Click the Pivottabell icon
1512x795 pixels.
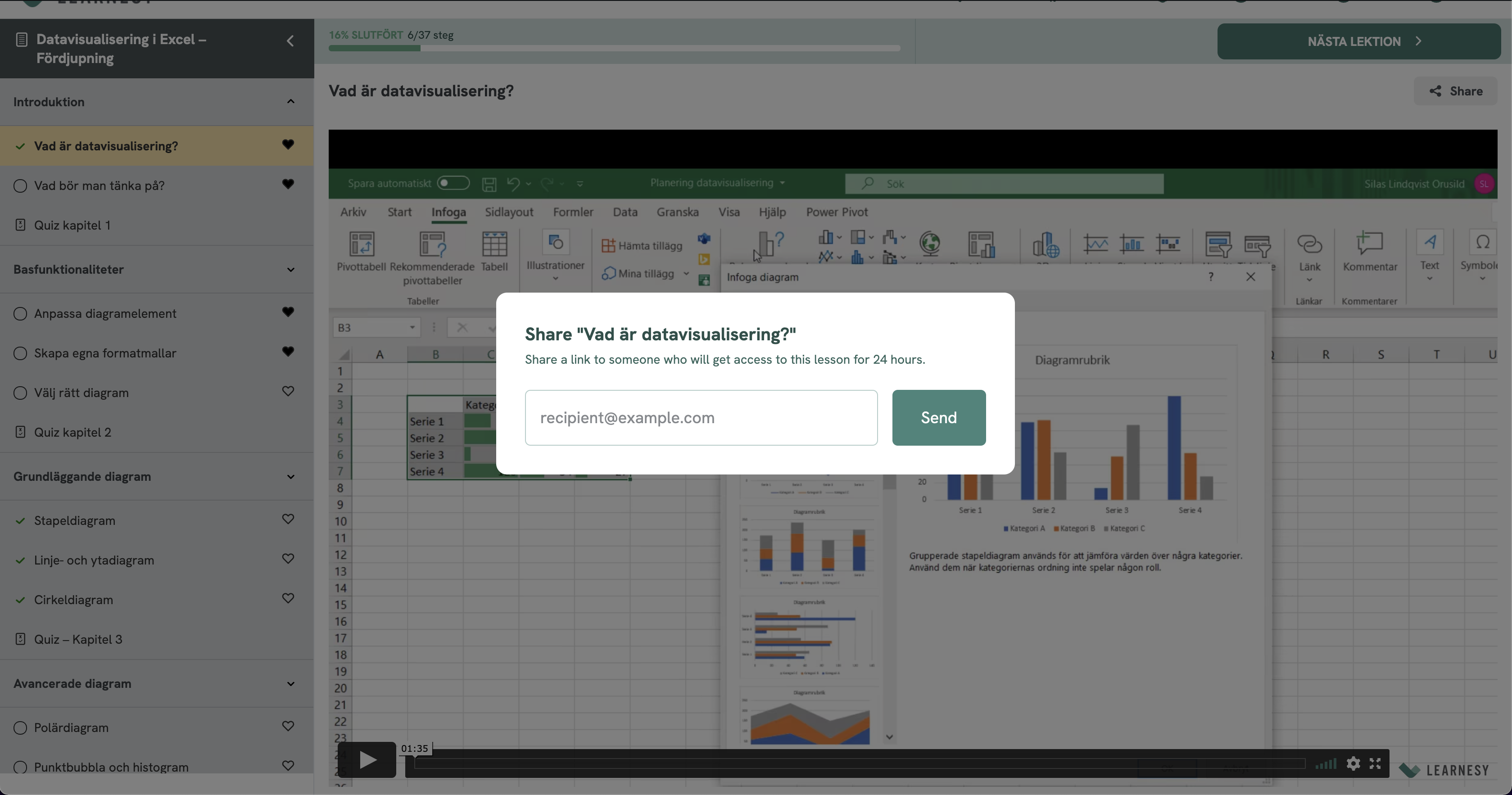tap(362, 244)
